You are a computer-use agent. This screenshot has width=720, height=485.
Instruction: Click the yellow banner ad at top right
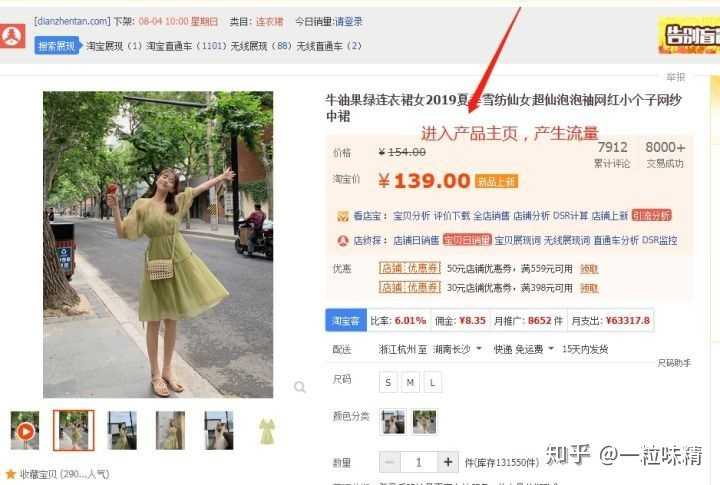(x=689, y=36)
